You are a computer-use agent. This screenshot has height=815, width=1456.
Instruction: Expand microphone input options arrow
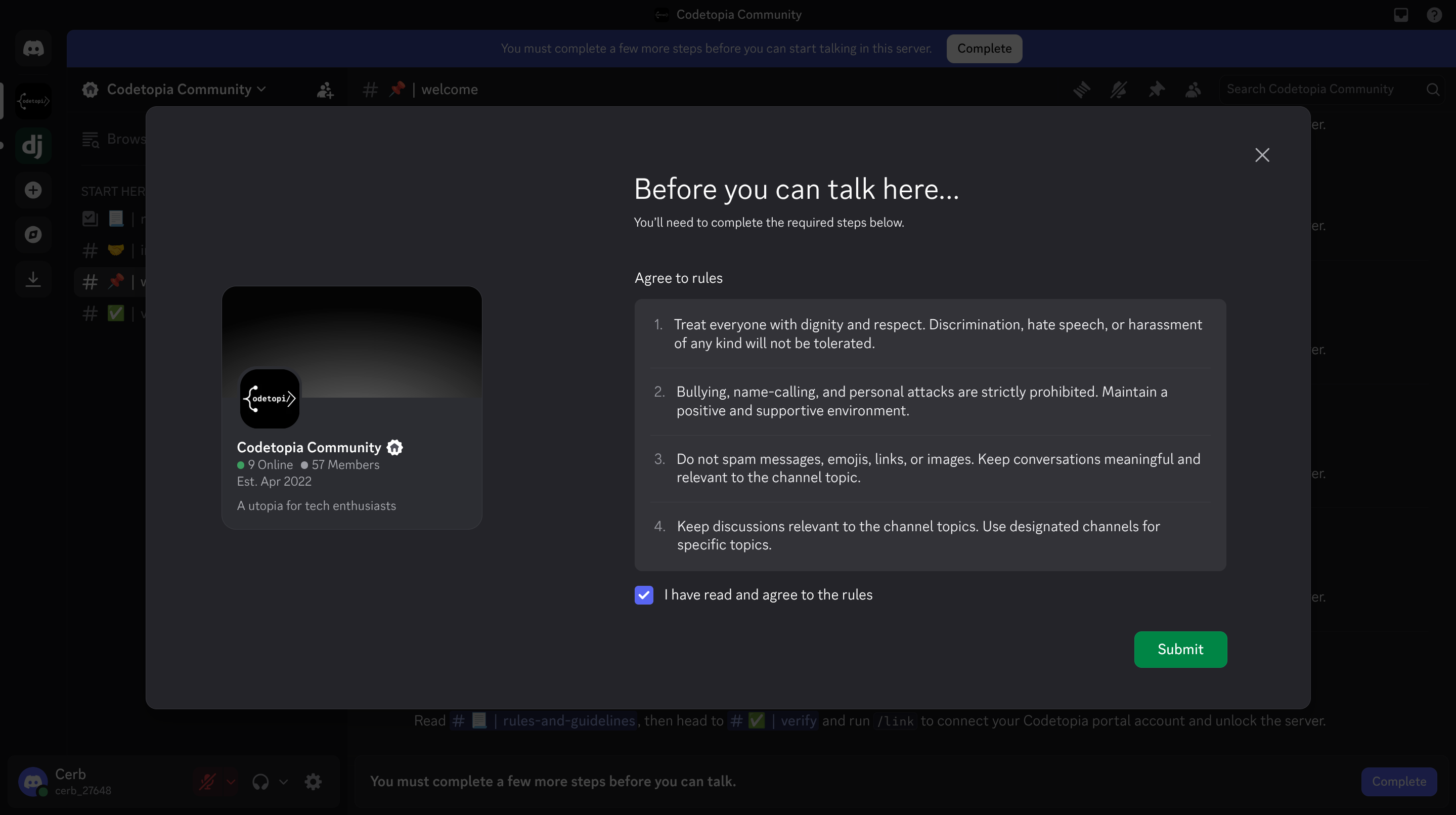pyautogui.click(x=231, y=782)
